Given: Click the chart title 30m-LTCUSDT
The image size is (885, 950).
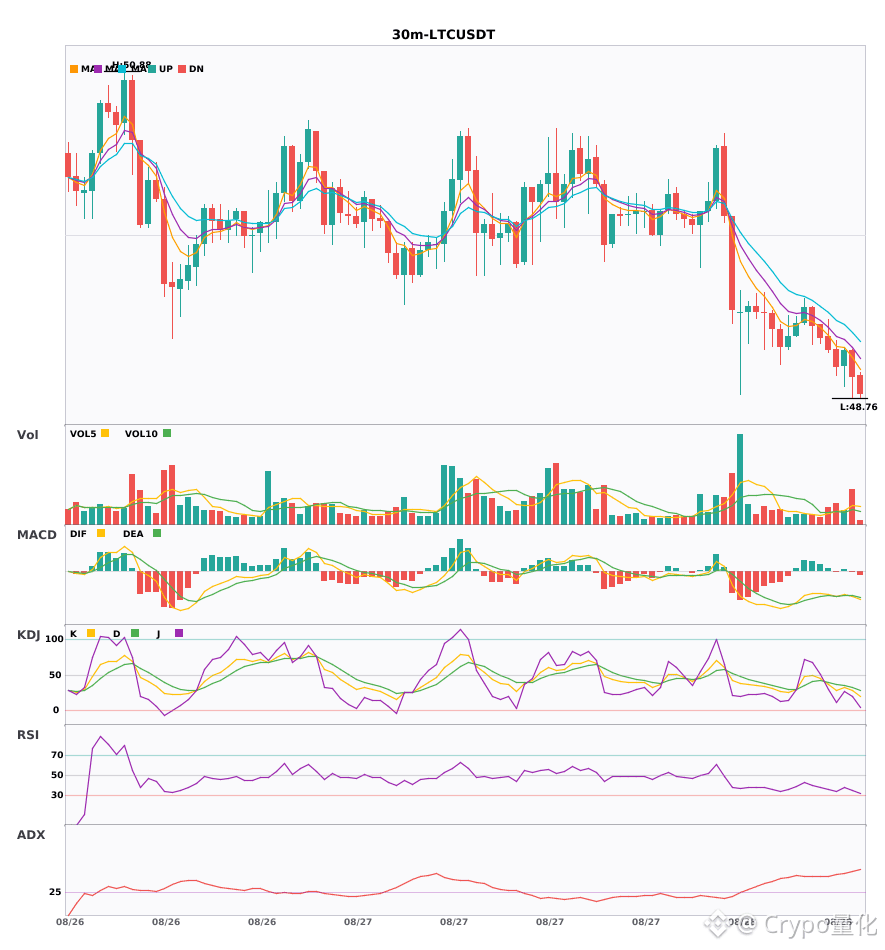Looking at the screenshot, I should click(443, 35).
